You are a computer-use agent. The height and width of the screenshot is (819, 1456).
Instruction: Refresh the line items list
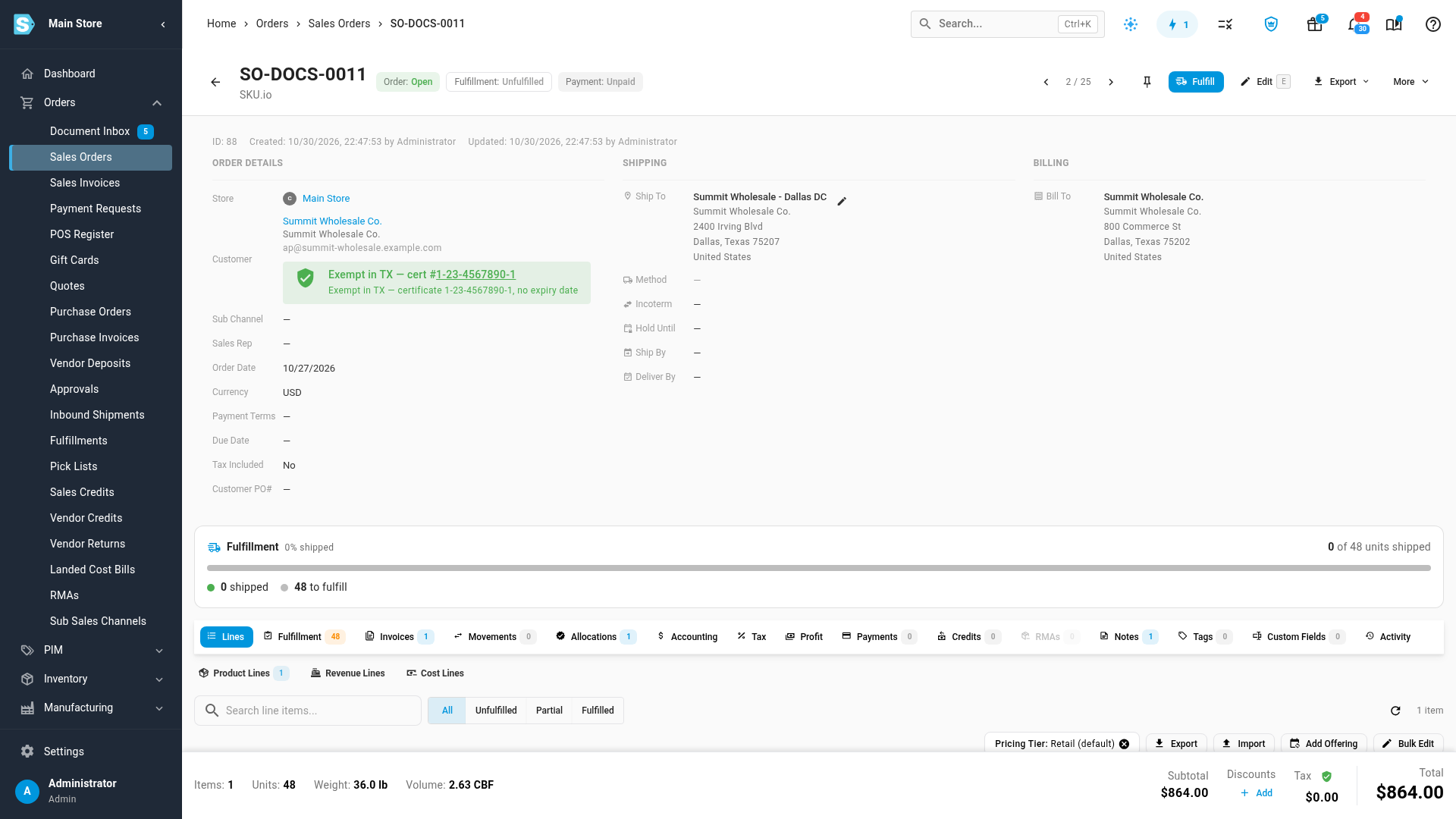tap(1395, 711)
